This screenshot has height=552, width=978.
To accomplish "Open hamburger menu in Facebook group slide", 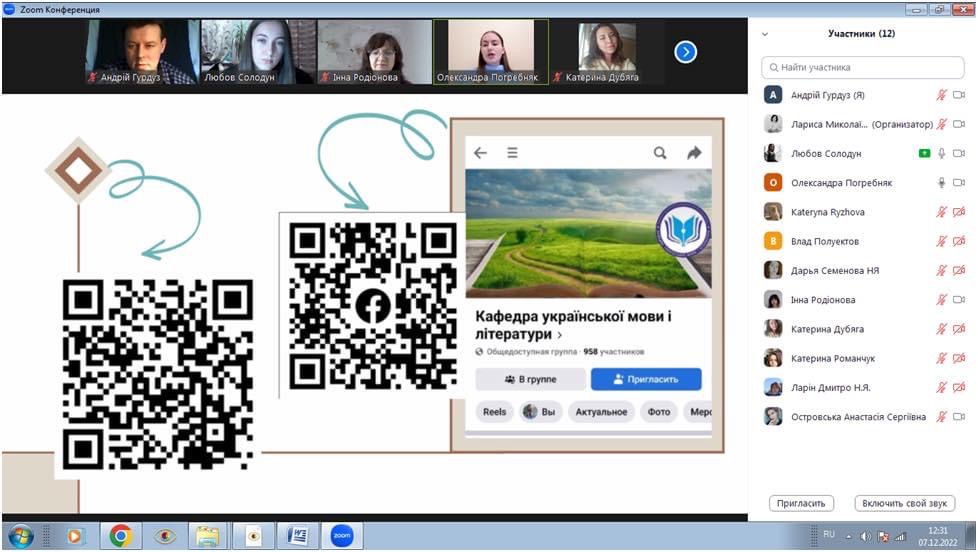I will click(512, 153).
